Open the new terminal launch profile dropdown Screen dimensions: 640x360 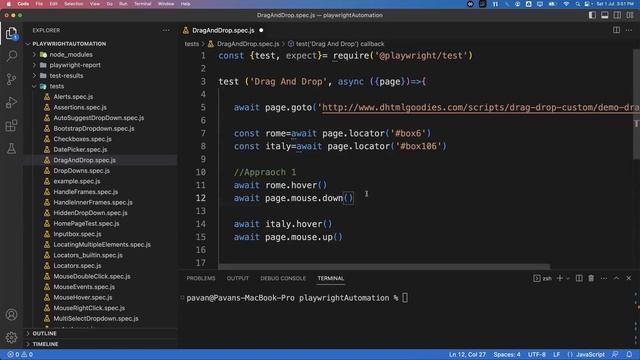point(568,278)
